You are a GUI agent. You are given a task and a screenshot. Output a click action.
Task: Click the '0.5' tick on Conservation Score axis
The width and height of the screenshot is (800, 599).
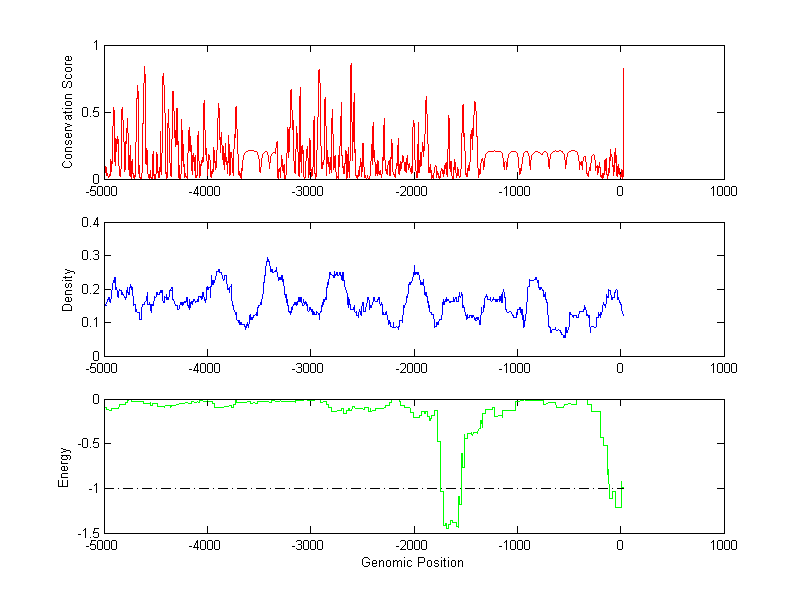pos(89,112)
